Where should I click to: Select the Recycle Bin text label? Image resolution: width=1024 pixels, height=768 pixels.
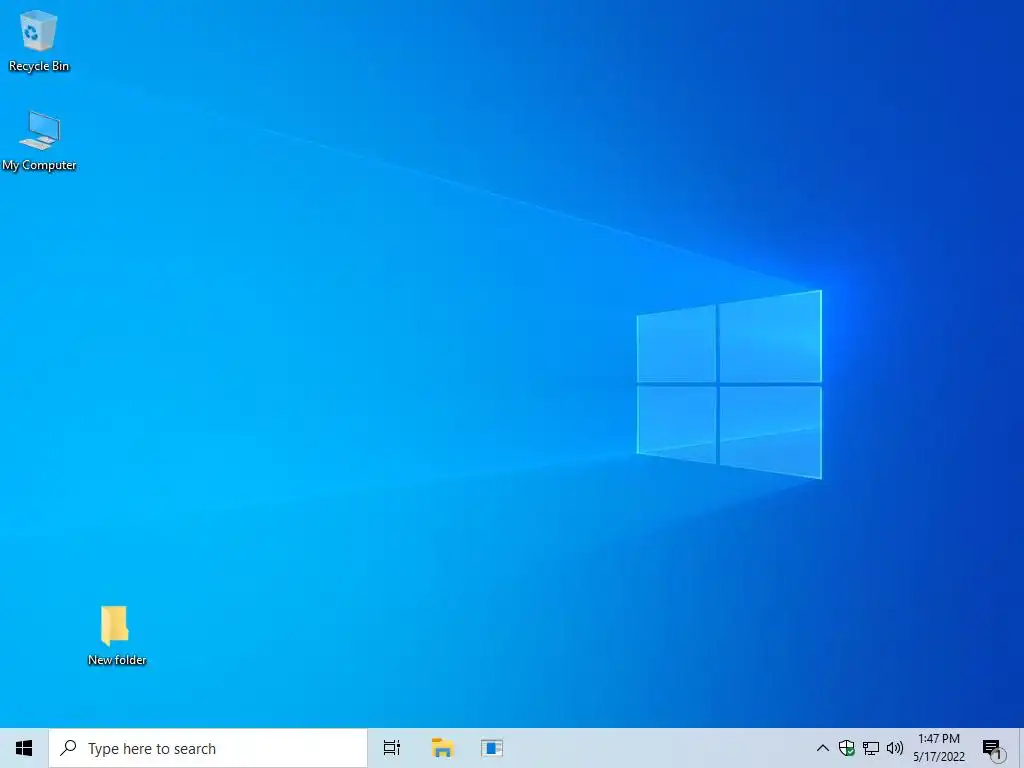tap(39, 66)
